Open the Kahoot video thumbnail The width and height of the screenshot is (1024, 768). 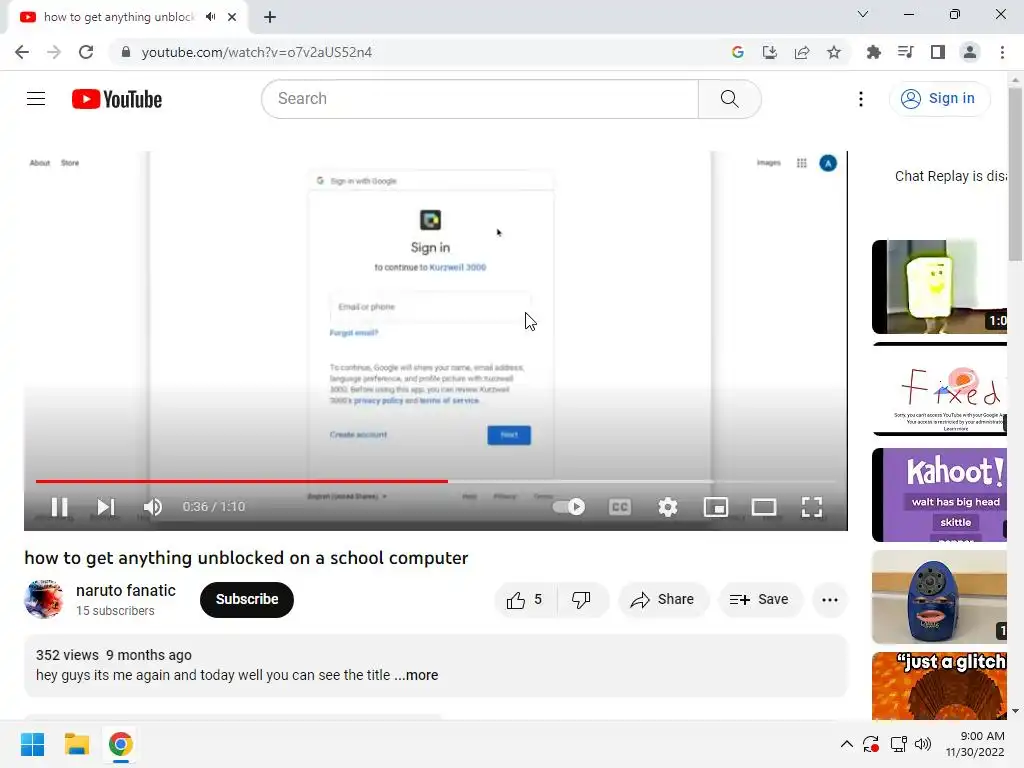[939, 494]
